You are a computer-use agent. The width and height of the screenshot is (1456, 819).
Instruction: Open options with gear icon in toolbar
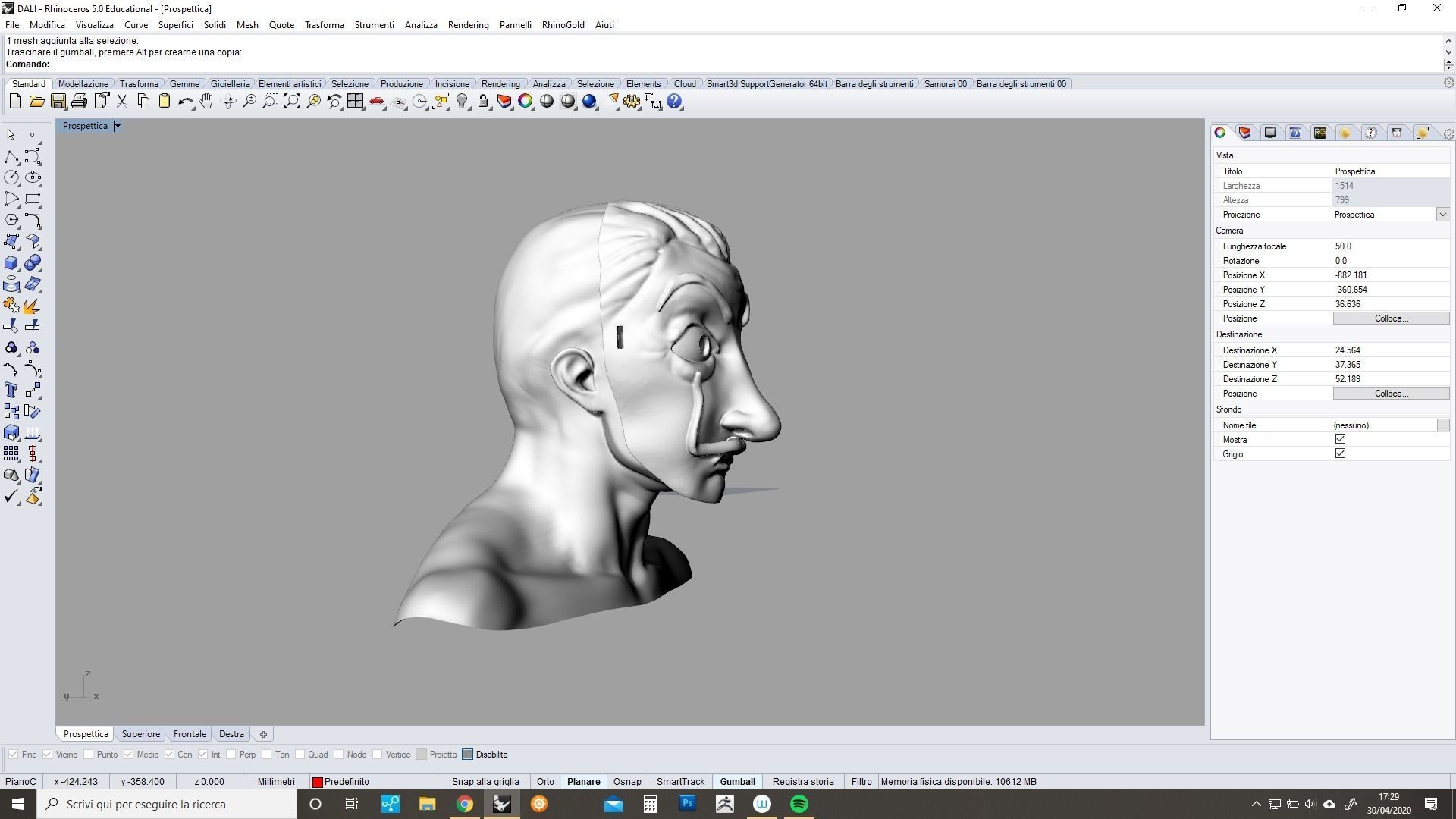click(632, 102)
